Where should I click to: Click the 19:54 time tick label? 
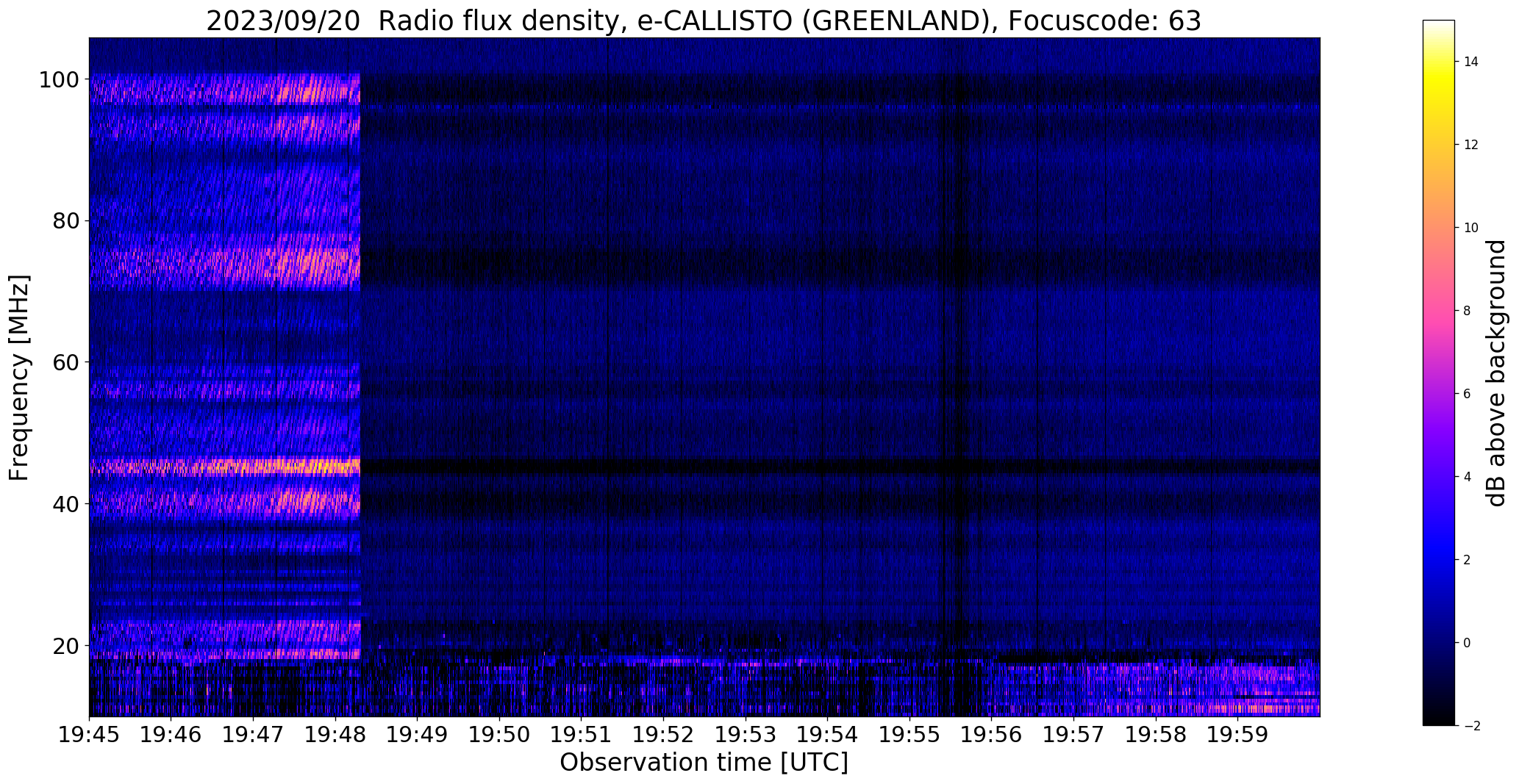tap(827, 733)
